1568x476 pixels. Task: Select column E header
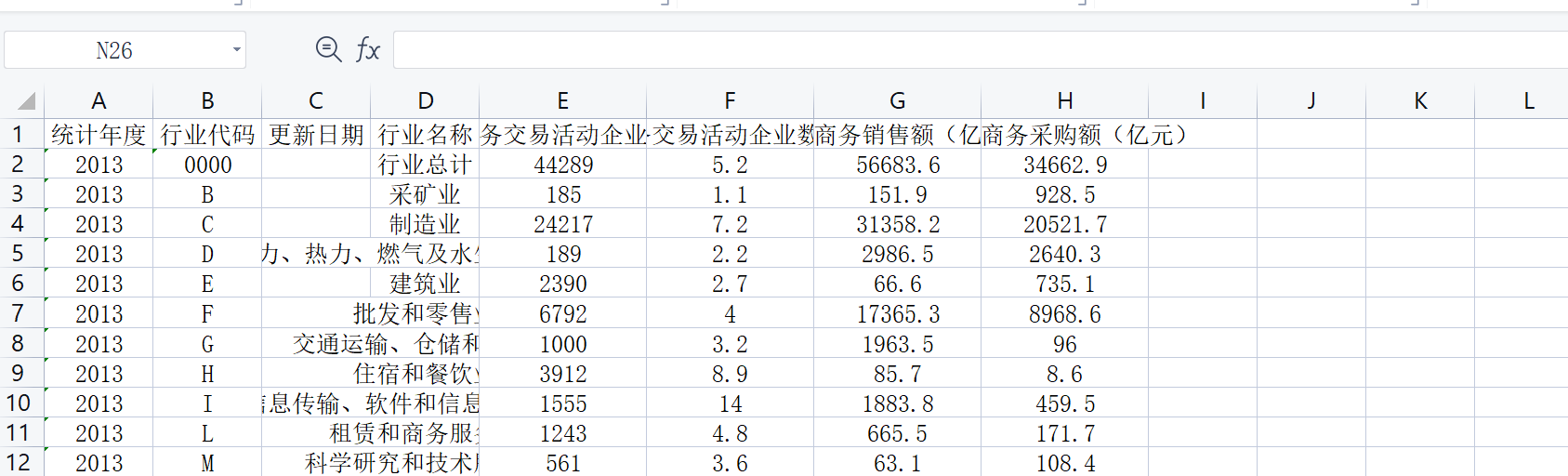coord(562,100)
